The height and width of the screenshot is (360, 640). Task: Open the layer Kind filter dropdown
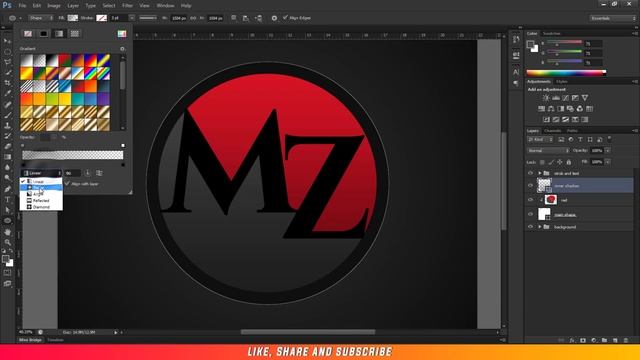coord(540,140)
